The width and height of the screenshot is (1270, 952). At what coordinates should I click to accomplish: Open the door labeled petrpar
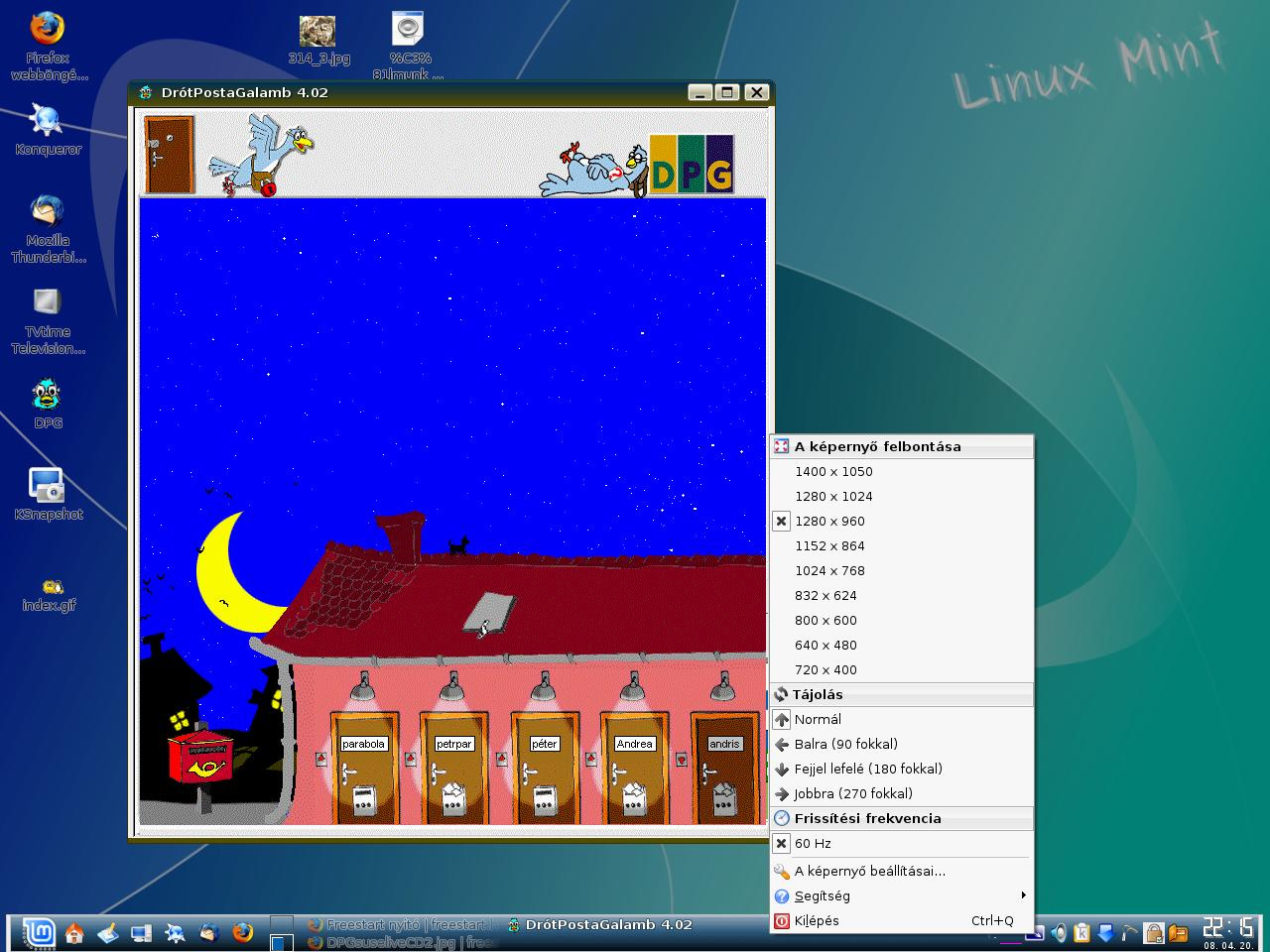pos(454,768)
